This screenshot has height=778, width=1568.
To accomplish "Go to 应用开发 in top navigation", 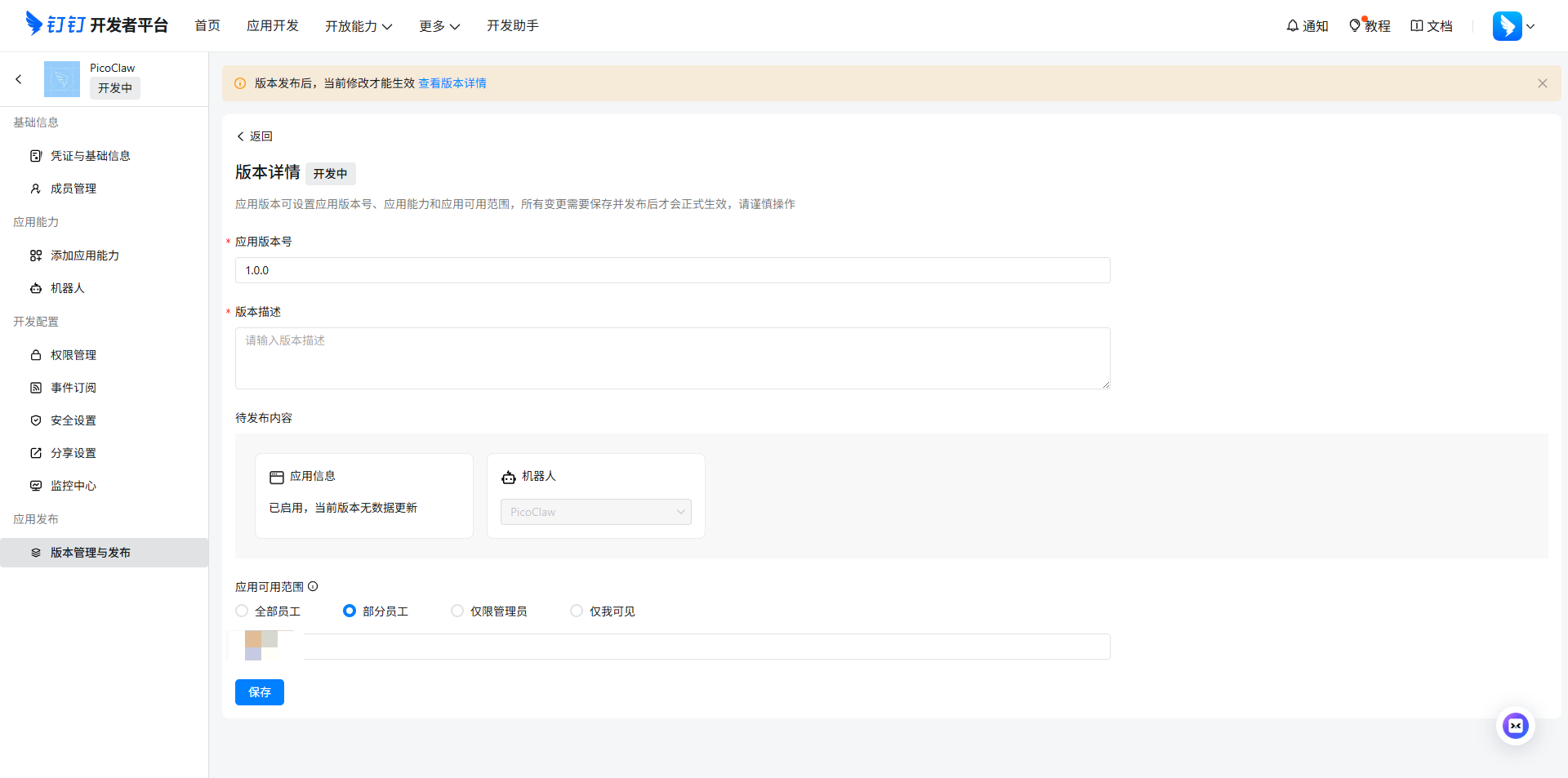I will pyautogui.click(x=273, y=26).
